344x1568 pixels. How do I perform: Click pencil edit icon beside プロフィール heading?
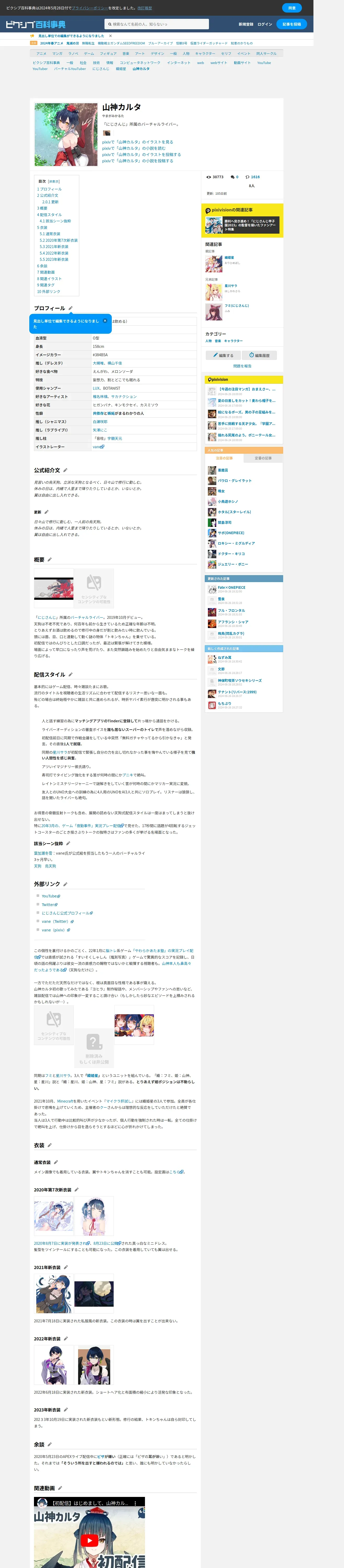pyautogui.click(x=71, y=308)
